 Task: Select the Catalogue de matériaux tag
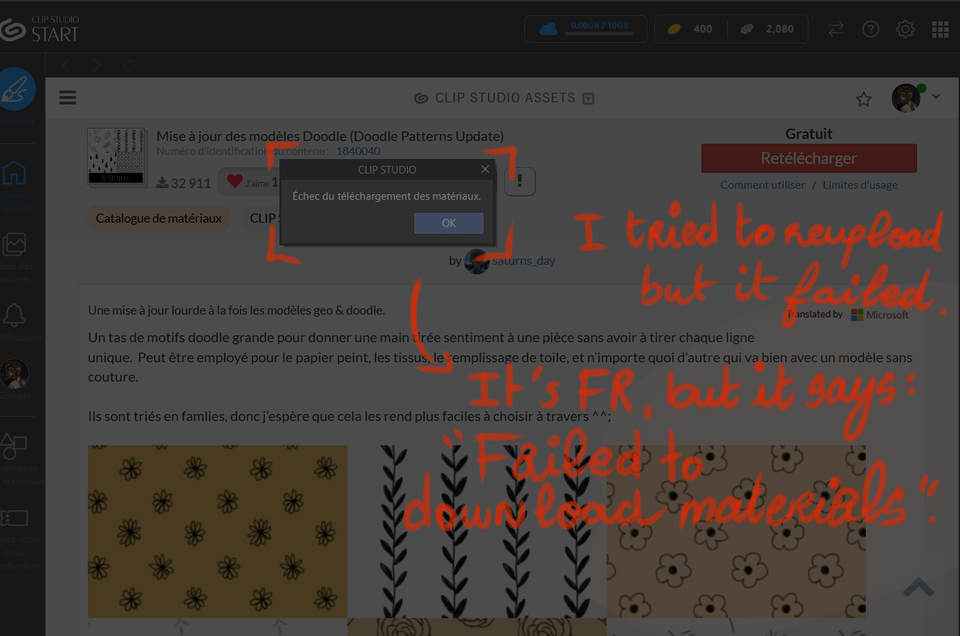pos(159,219)
